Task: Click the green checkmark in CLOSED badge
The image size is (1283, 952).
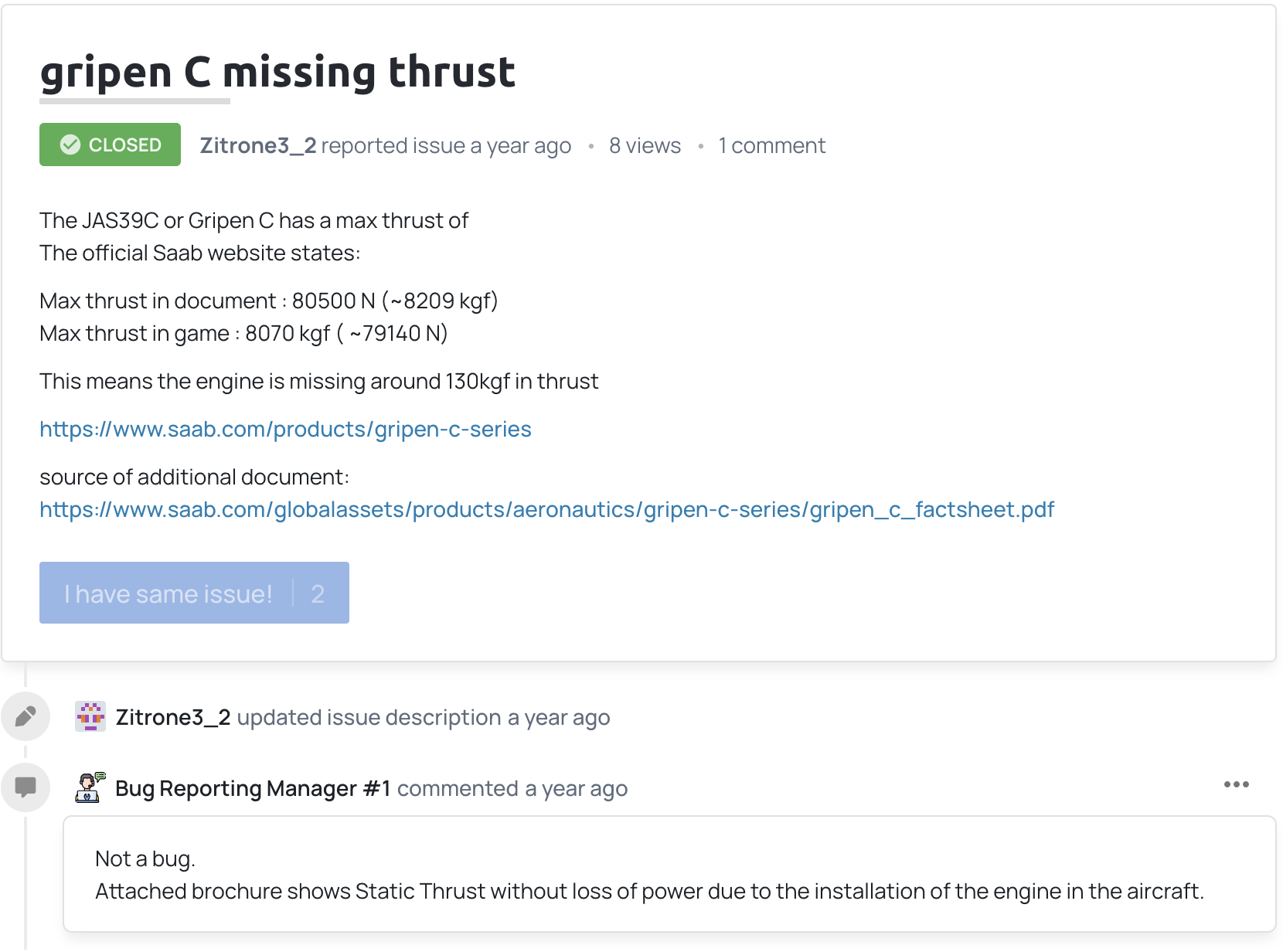Action: point(70,144)
